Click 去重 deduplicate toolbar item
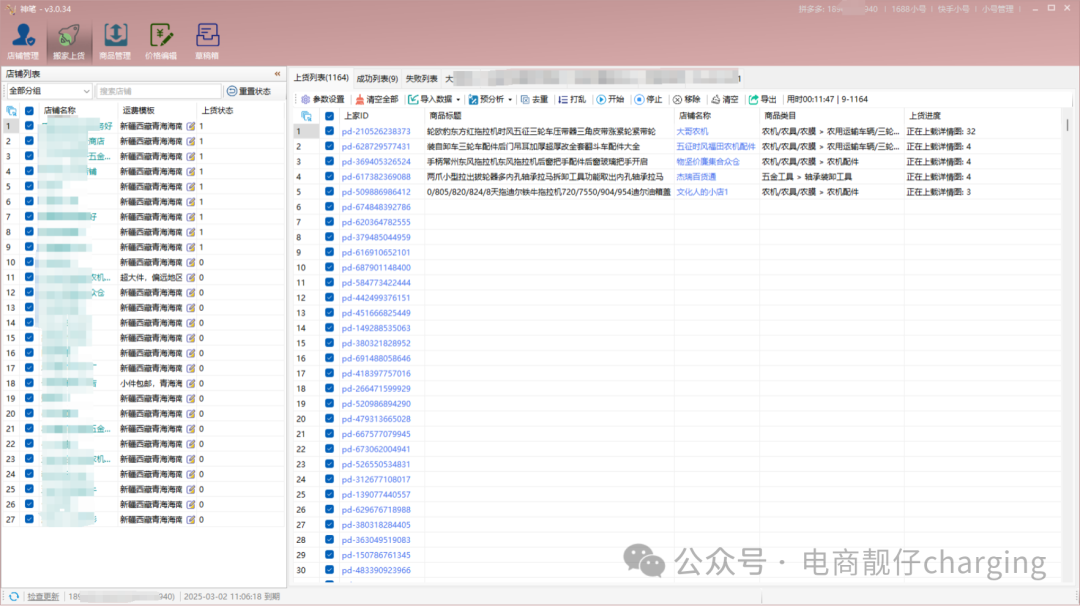 click(534, 99)
